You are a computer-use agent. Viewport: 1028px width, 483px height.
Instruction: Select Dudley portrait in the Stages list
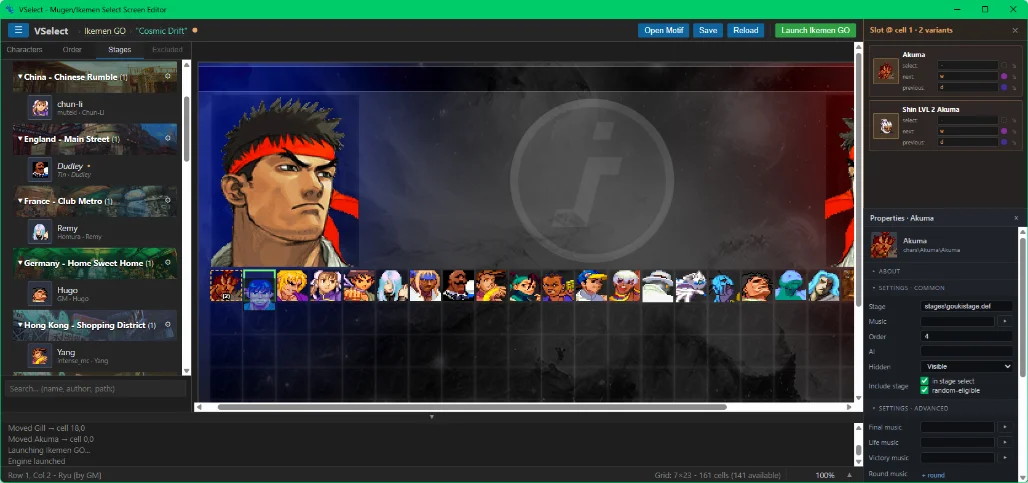point(40,170)
